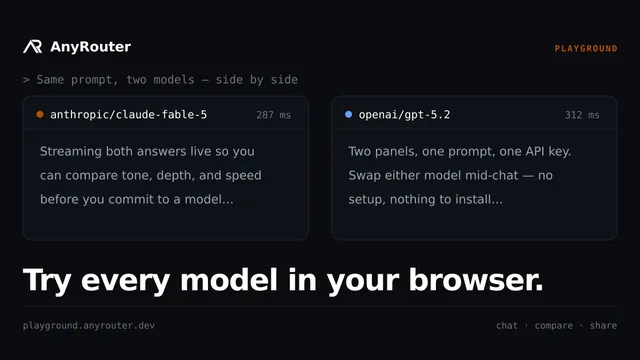
Task: Click the Two panels, one prompt response text
Action: pos(460,175)
